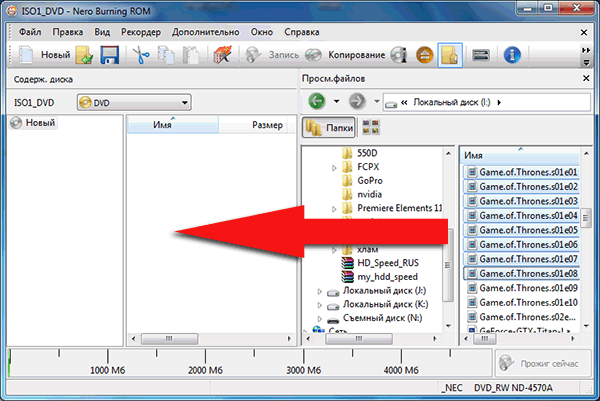Image resolution: width=600 pixels, height=401 pixels.
Task: Click the disc info icon after Копирование
Action: [398, 55]
